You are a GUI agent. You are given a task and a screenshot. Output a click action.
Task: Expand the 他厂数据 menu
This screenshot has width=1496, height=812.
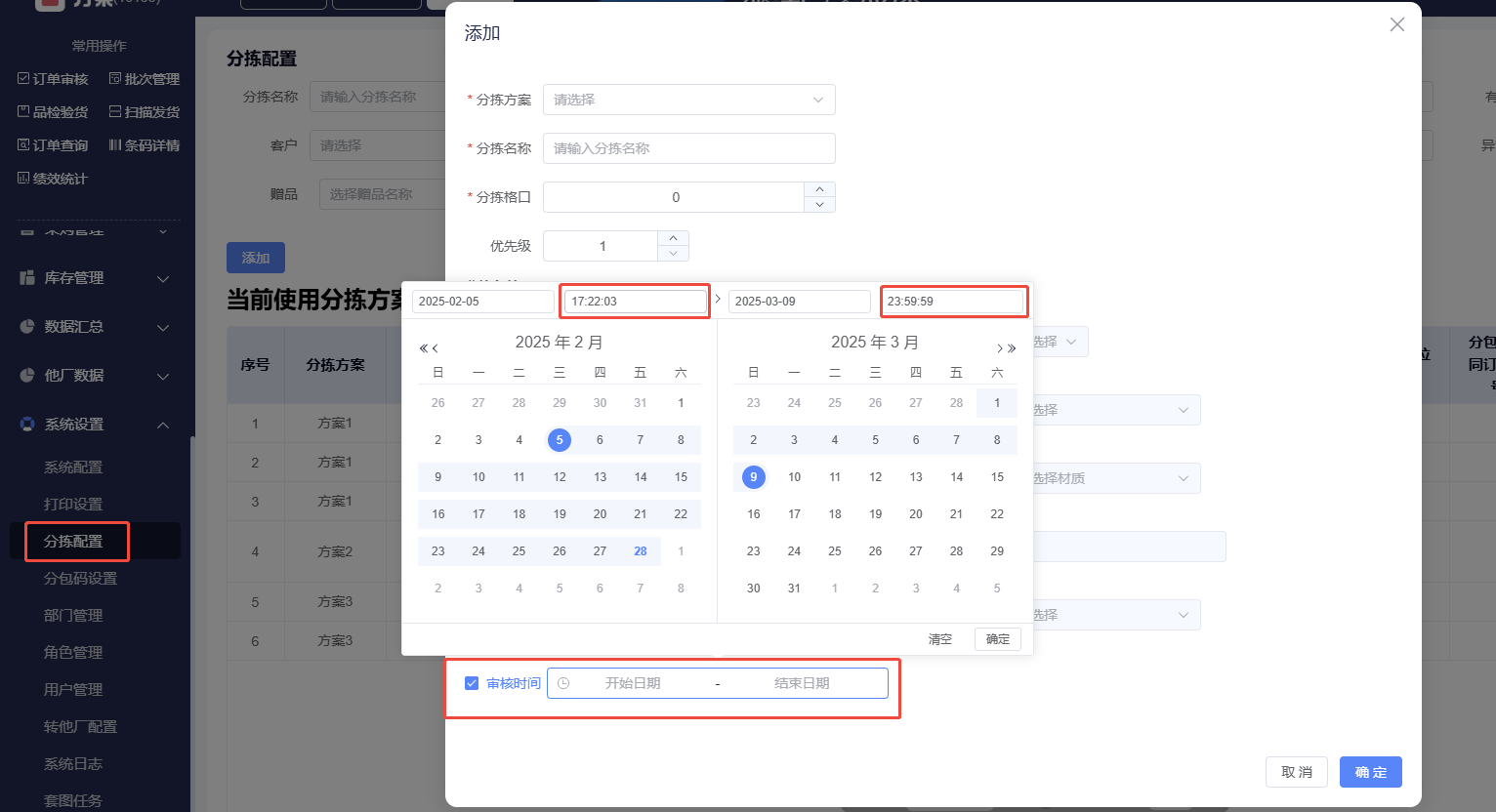(98, 376)
